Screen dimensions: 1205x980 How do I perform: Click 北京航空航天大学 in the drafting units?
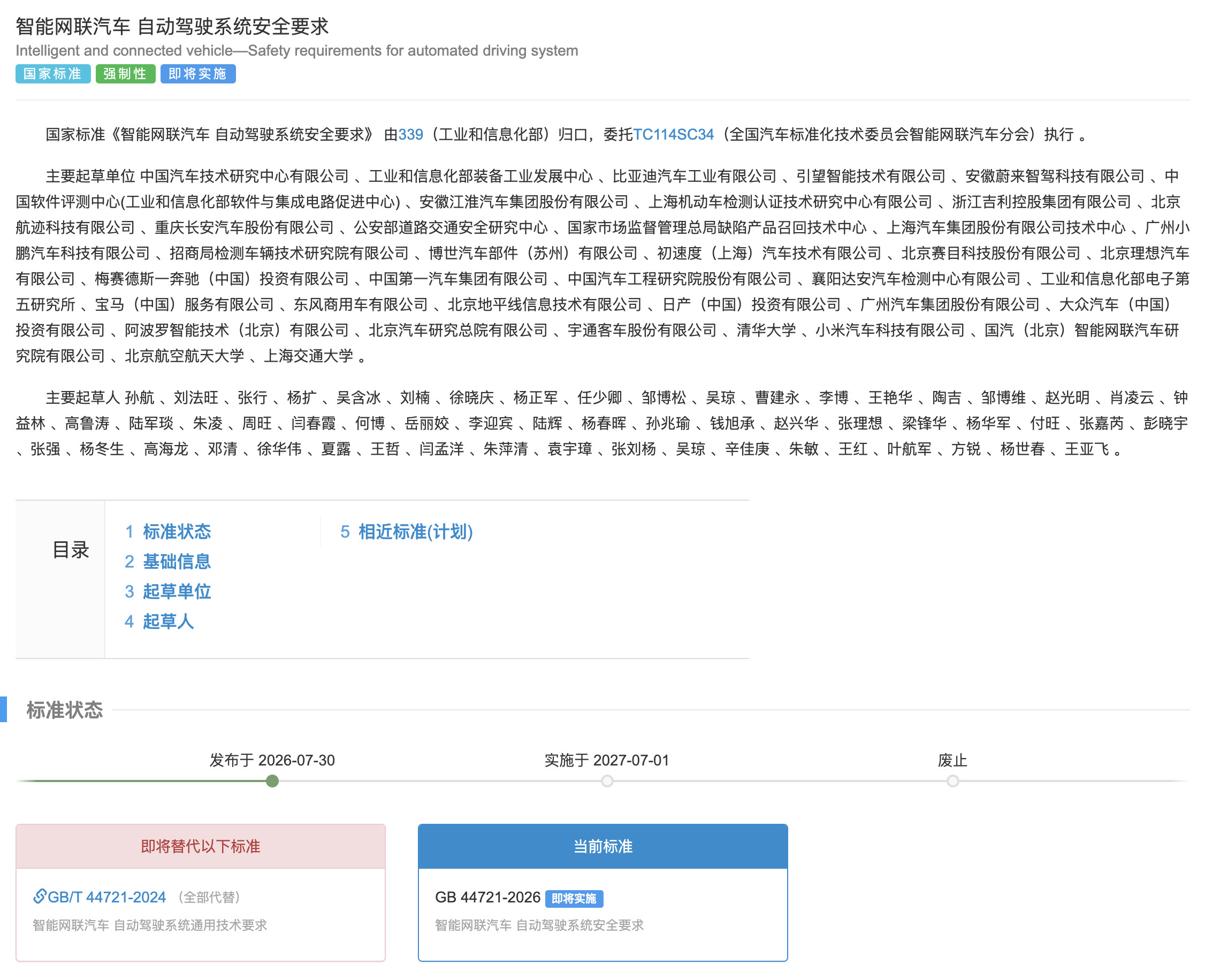[x=185, y=356]
